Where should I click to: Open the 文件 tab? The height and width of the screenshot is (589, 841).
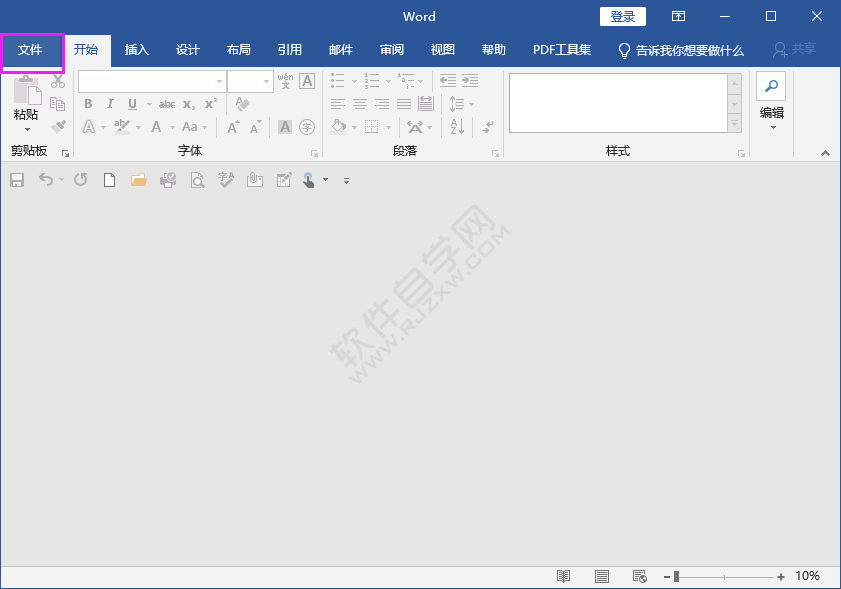30,50
